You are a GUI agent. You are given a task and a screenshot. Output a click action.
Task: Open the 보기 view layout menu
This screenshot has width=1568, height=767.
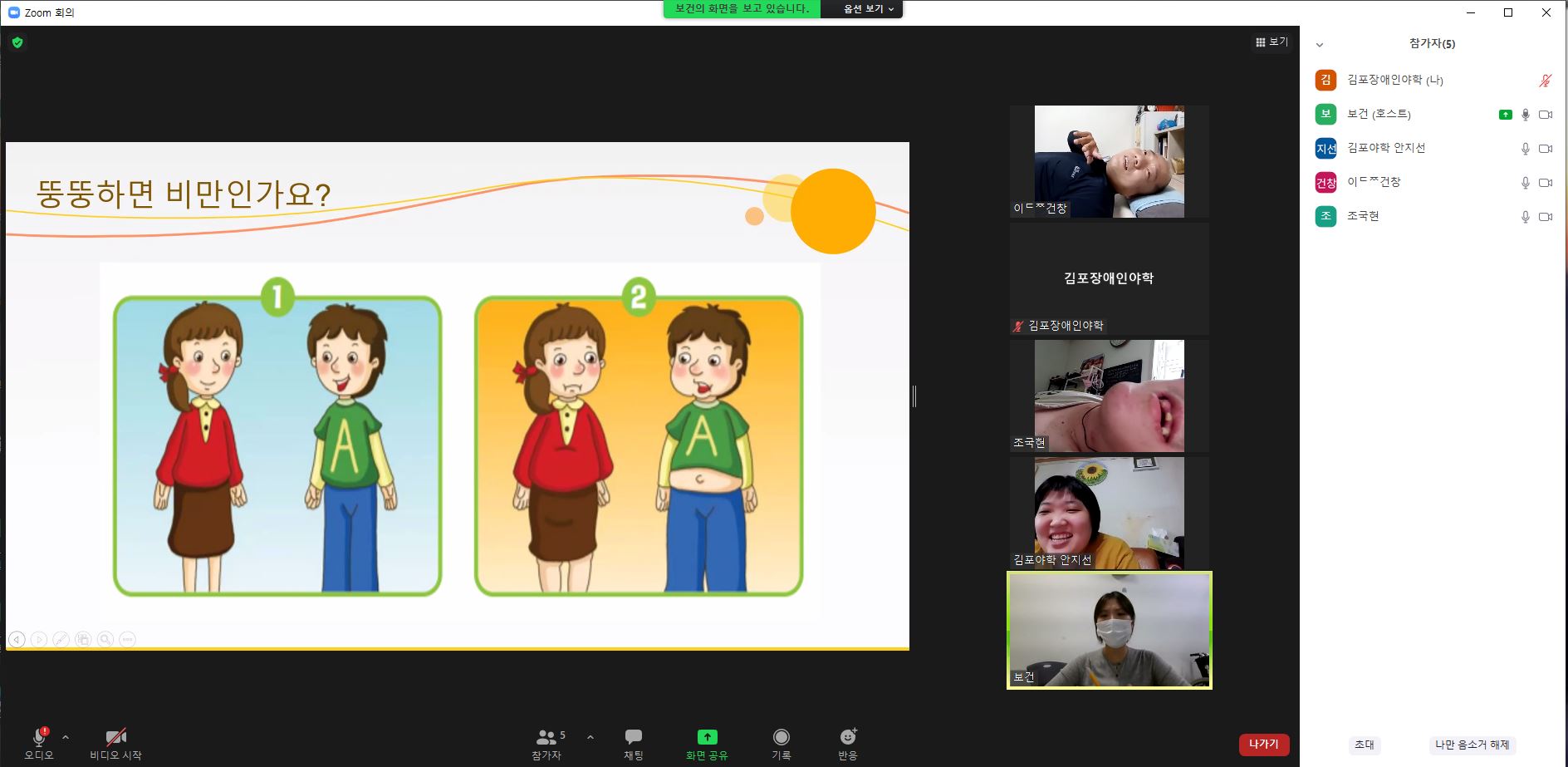coord(1272,42)
